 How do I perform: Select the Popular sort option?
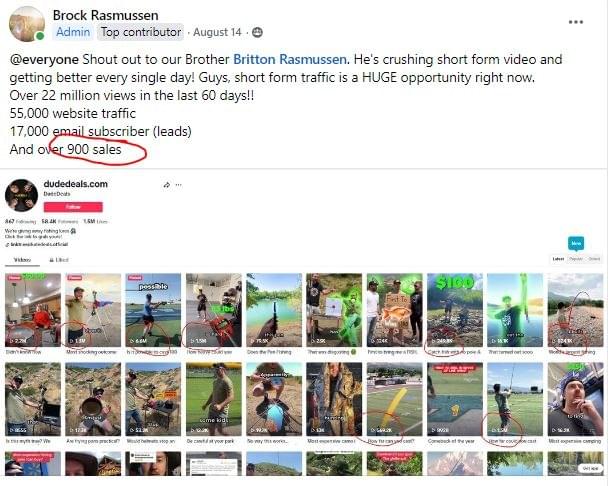577,259
